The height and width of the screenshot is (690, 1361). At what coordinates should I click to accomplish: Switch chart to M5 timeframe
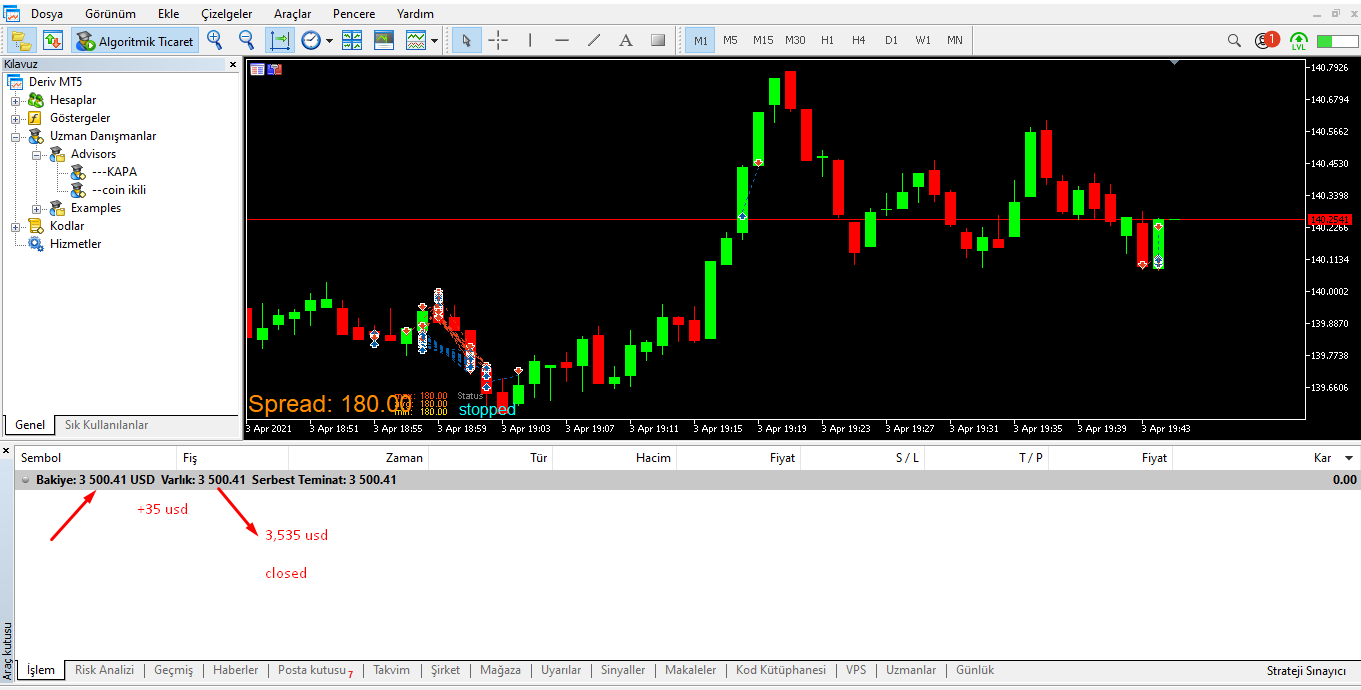[x=730, y=40]
